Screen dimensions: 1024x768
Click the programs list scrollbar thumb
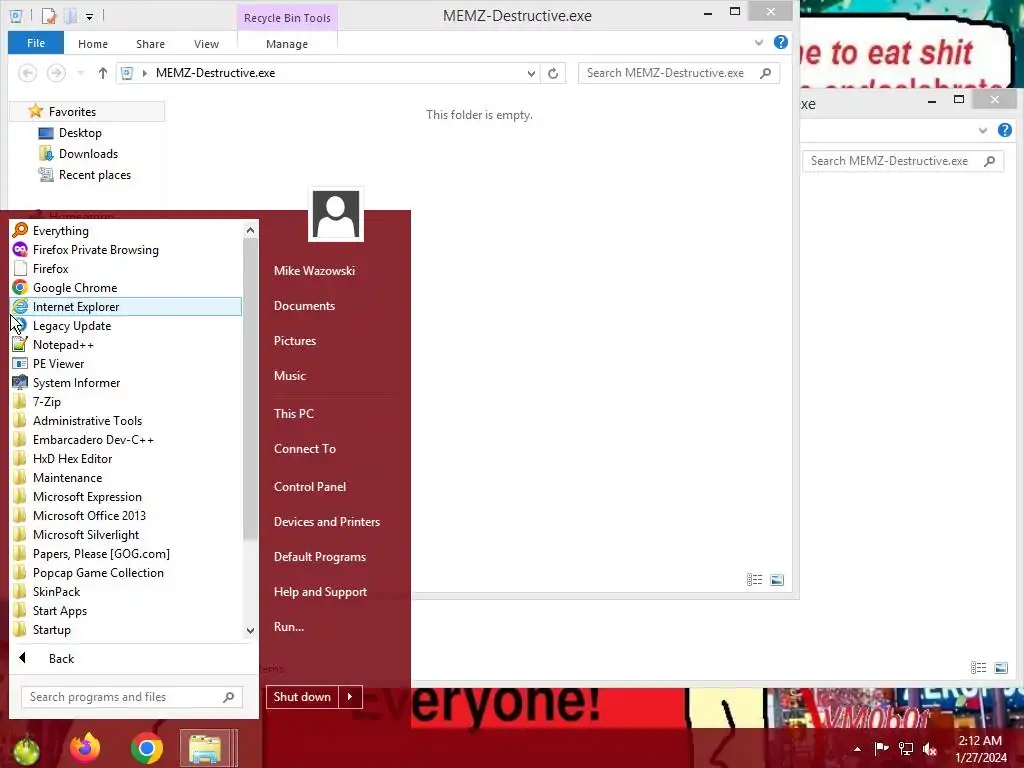click(x=250, y=389)
